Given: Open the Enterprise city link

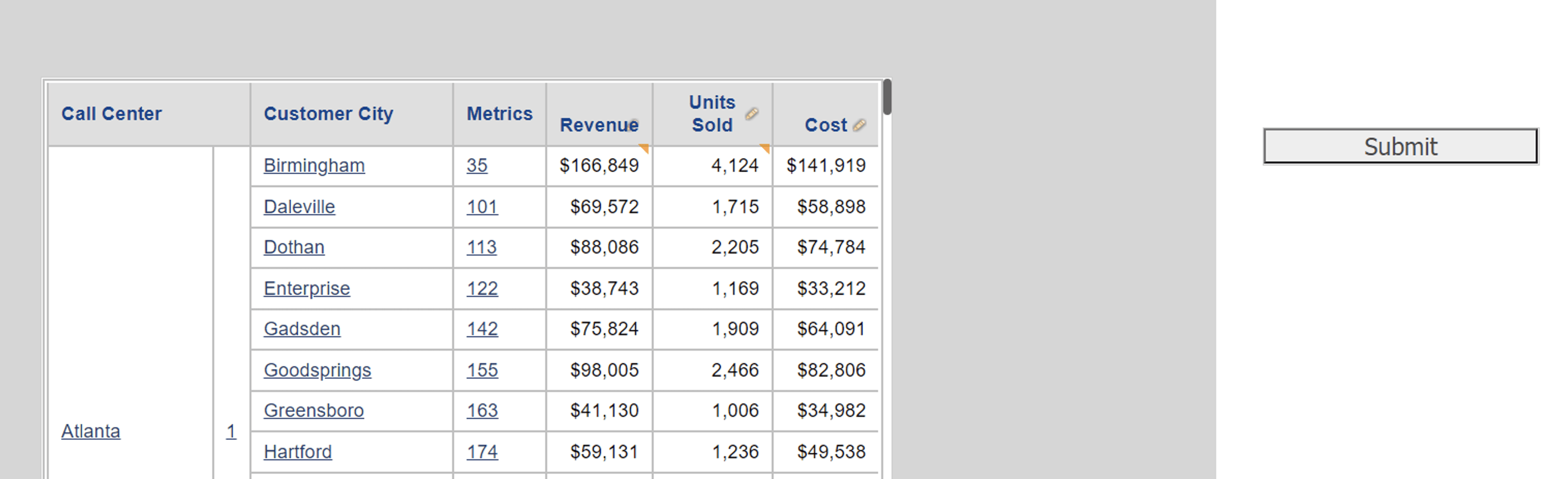Looking at the screenshot, I should point(307,289).
